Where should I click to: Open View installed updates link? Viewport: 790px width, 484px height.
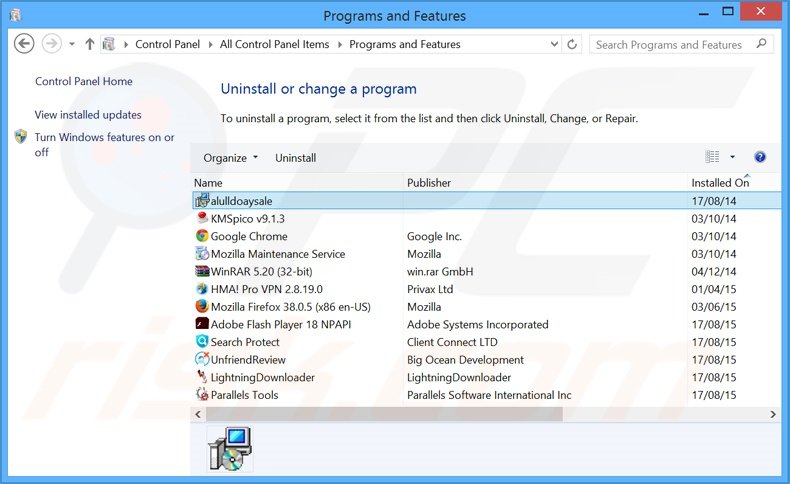click(88, 115)
